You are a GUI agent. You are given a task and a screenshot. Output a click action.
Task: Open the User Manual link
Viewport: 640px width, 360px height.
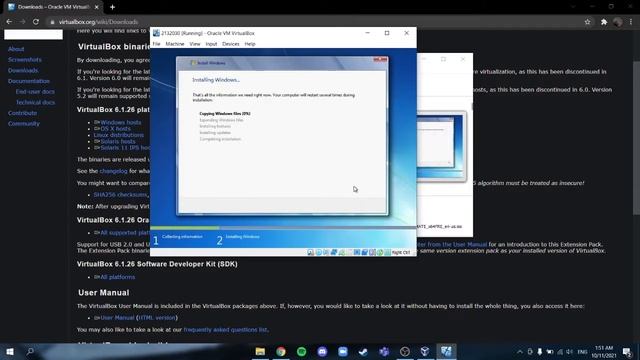(117, 318)
